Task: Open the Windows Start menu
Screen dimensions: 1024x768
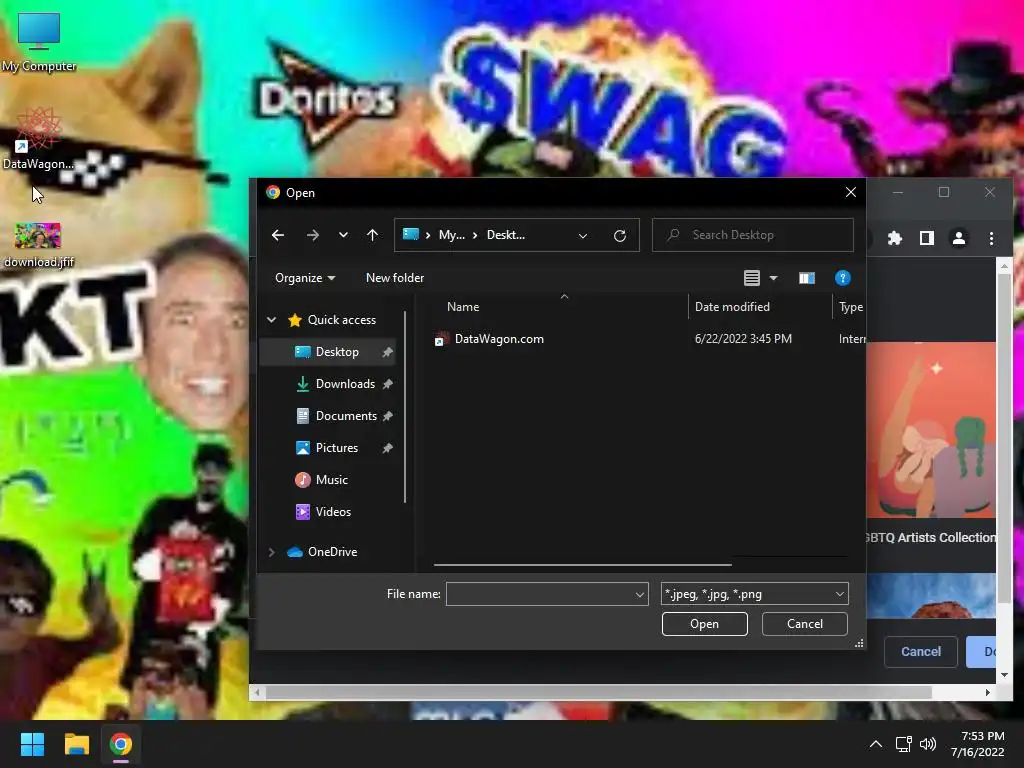Action: pos(32,744)
